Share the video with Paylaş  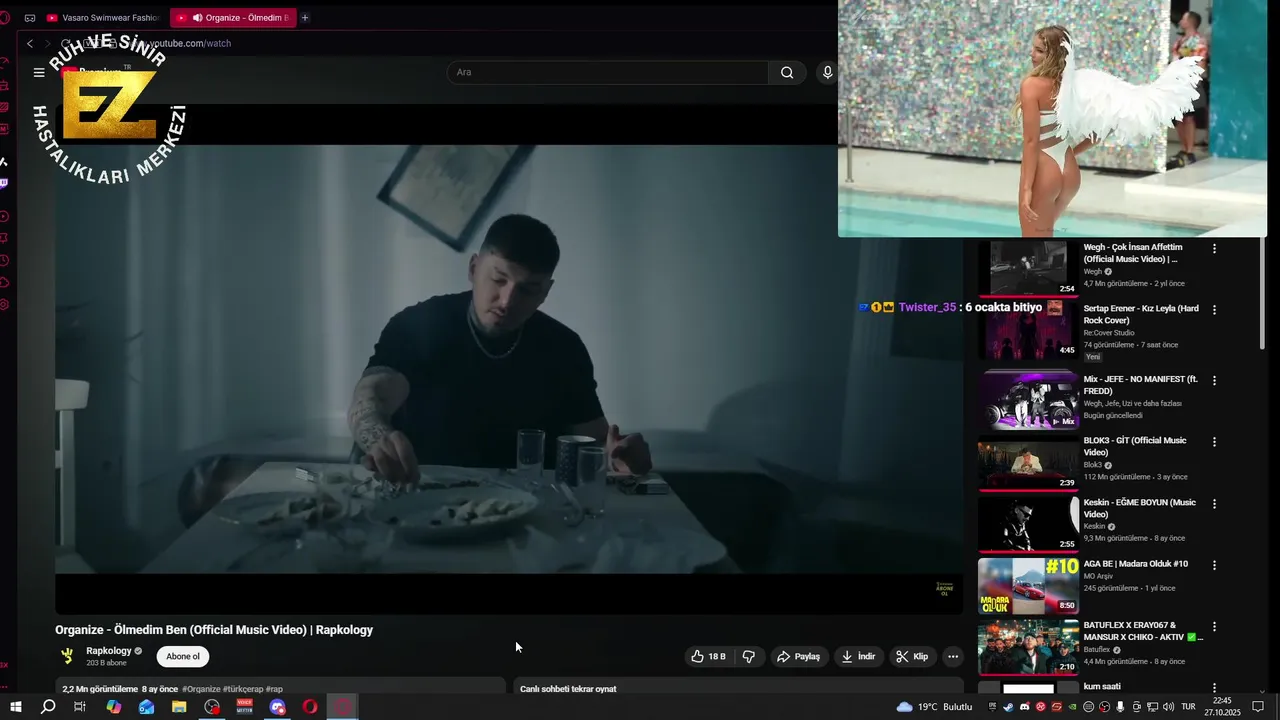point(798,656)
